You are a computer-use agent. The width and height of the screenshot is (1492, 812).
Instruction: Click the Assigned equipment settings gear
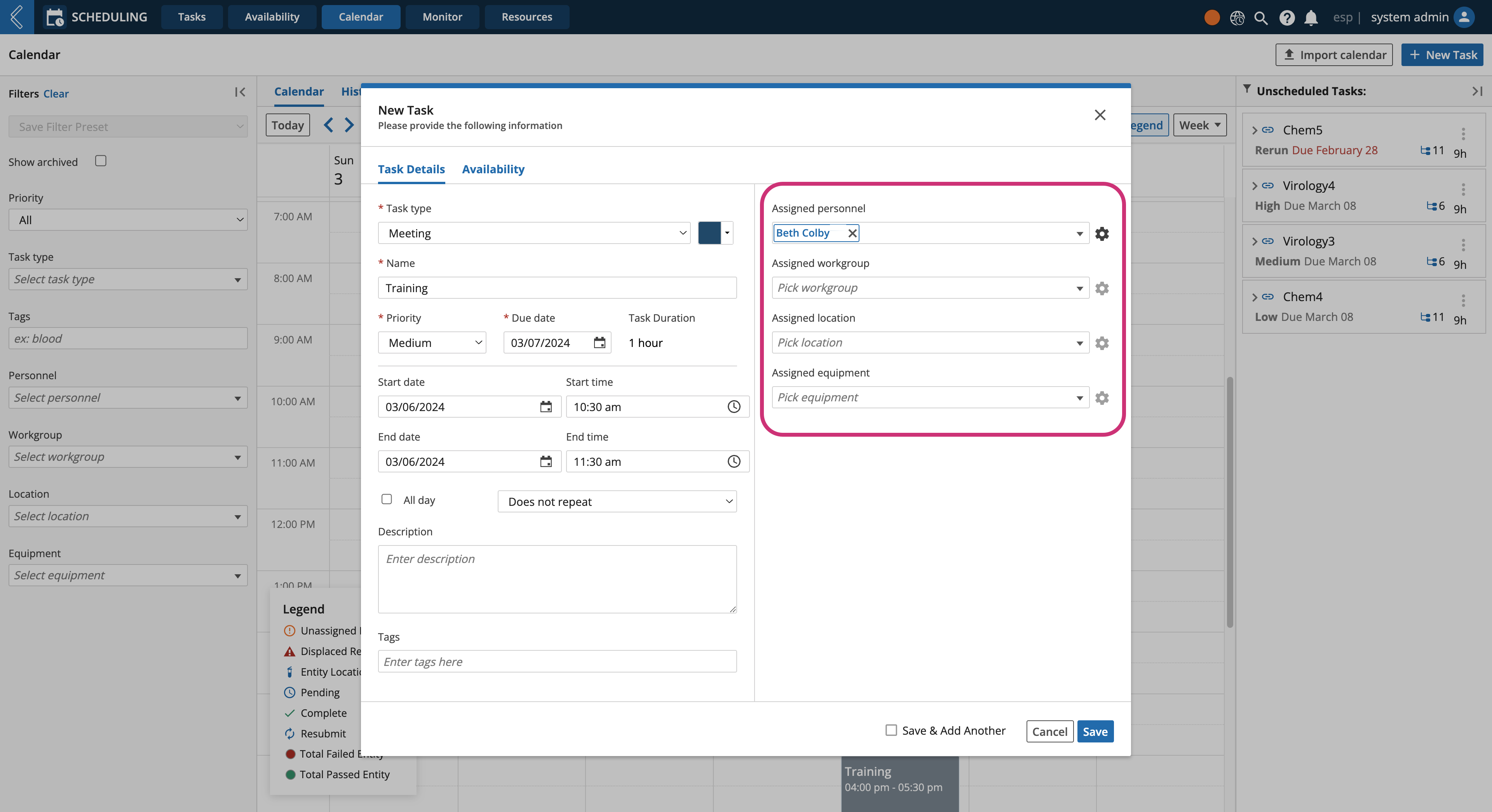(x=1102, y=397)
